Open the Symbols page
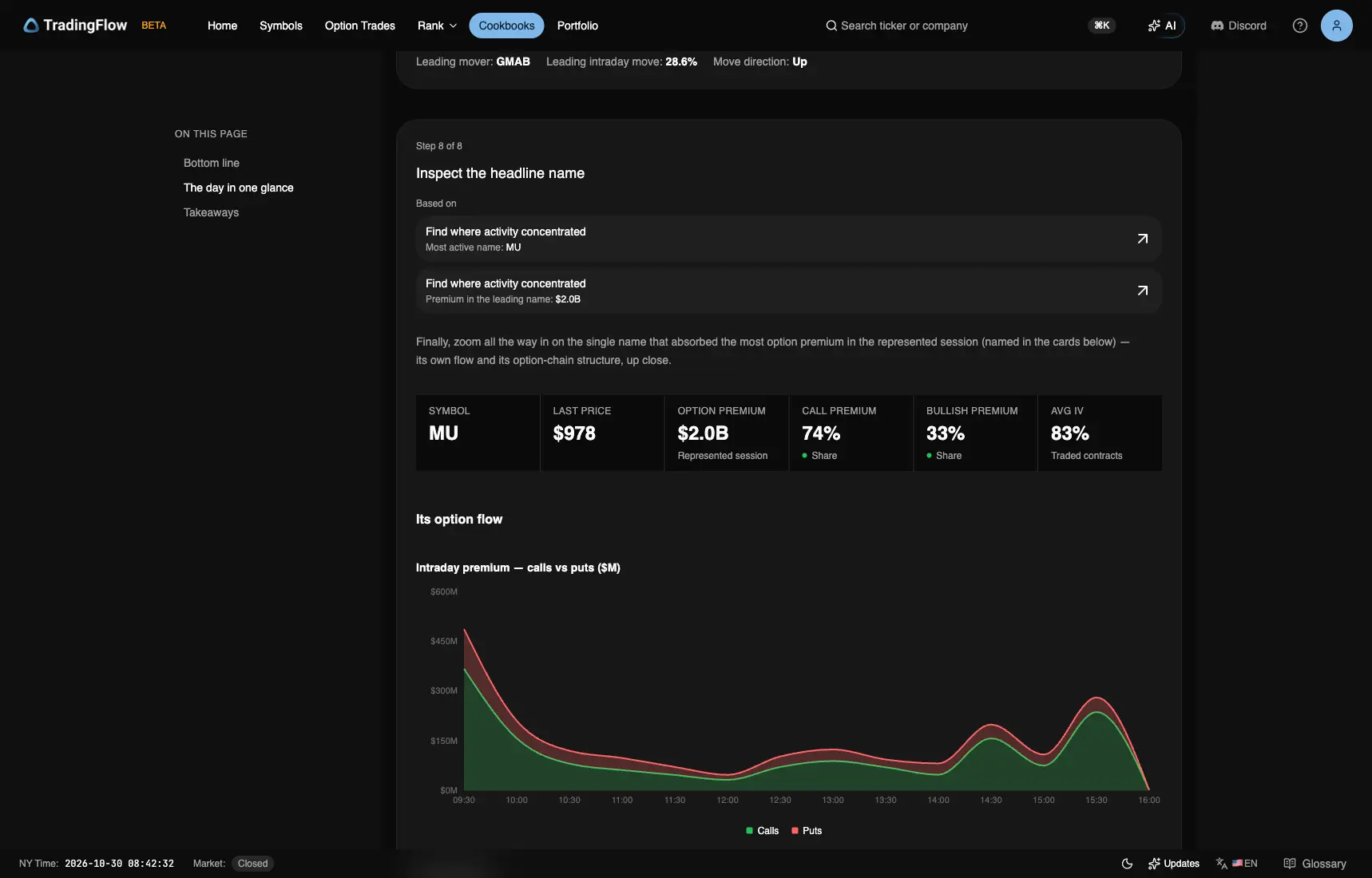The height and width of the screenshot is (878, 1372). pyautogui.click(x=281, y=26)
